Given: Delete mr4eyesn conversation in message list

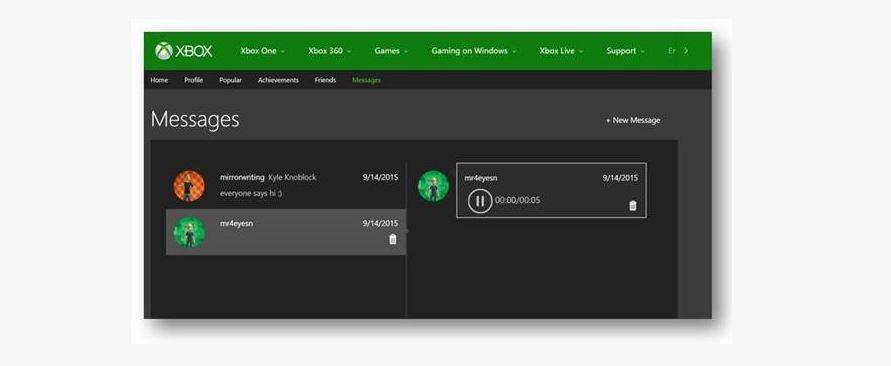Looking at the screenshot, I should pyautogui.click(x=392, y=240).
